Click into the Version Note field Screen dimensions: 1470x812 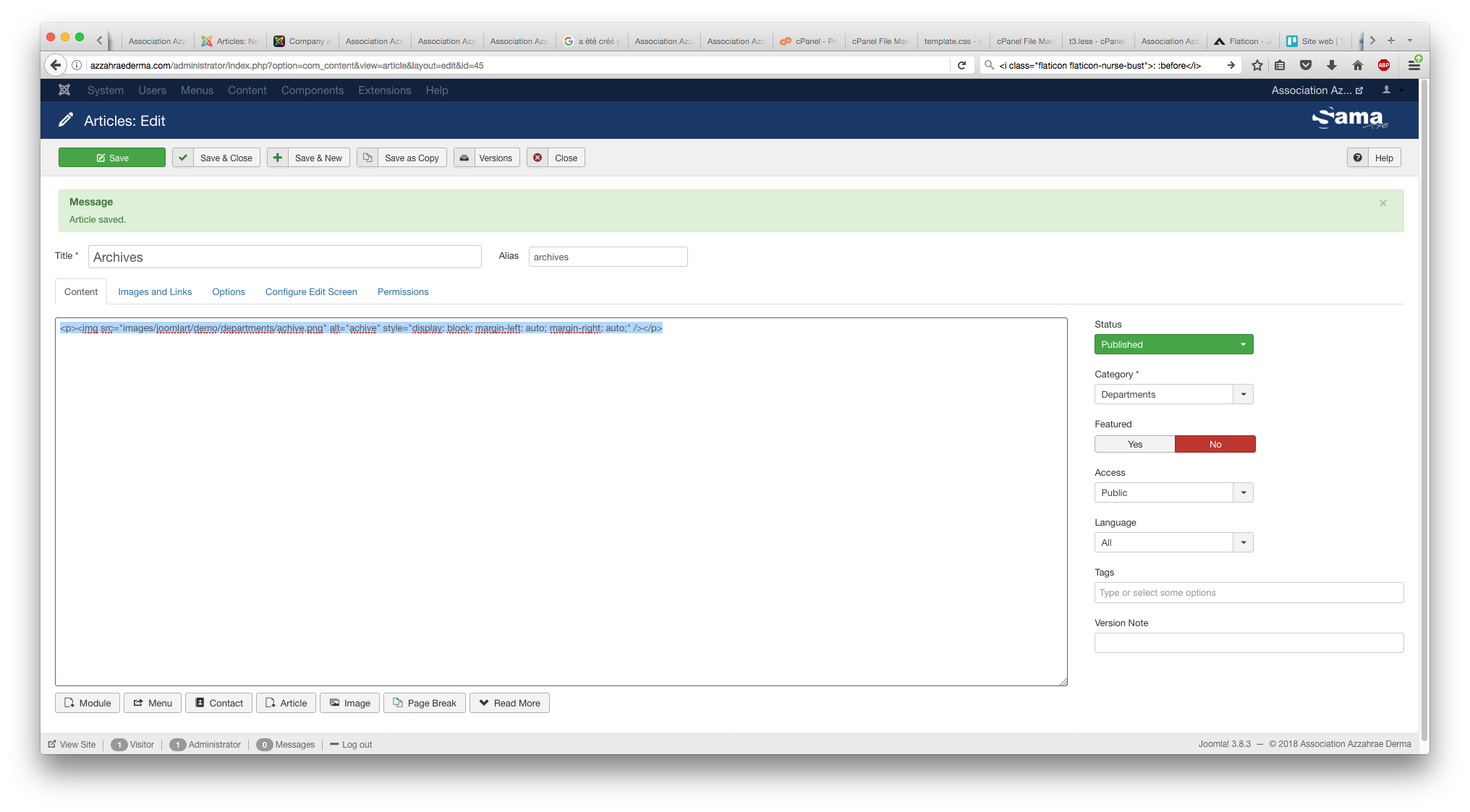[1249, 643]
